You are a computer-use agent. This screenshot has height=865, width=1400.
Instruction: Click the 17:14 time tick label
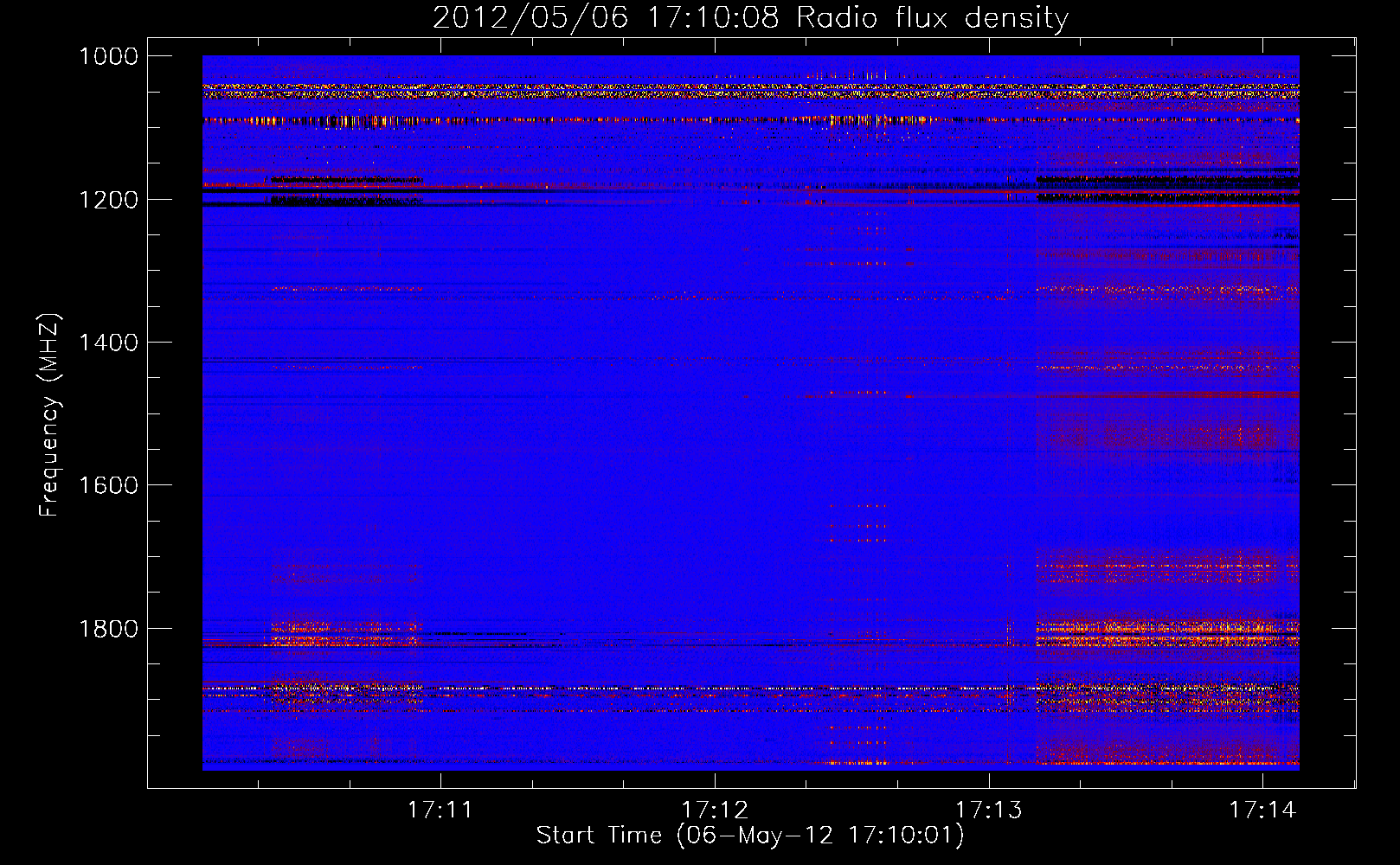tap(1262, 810)
